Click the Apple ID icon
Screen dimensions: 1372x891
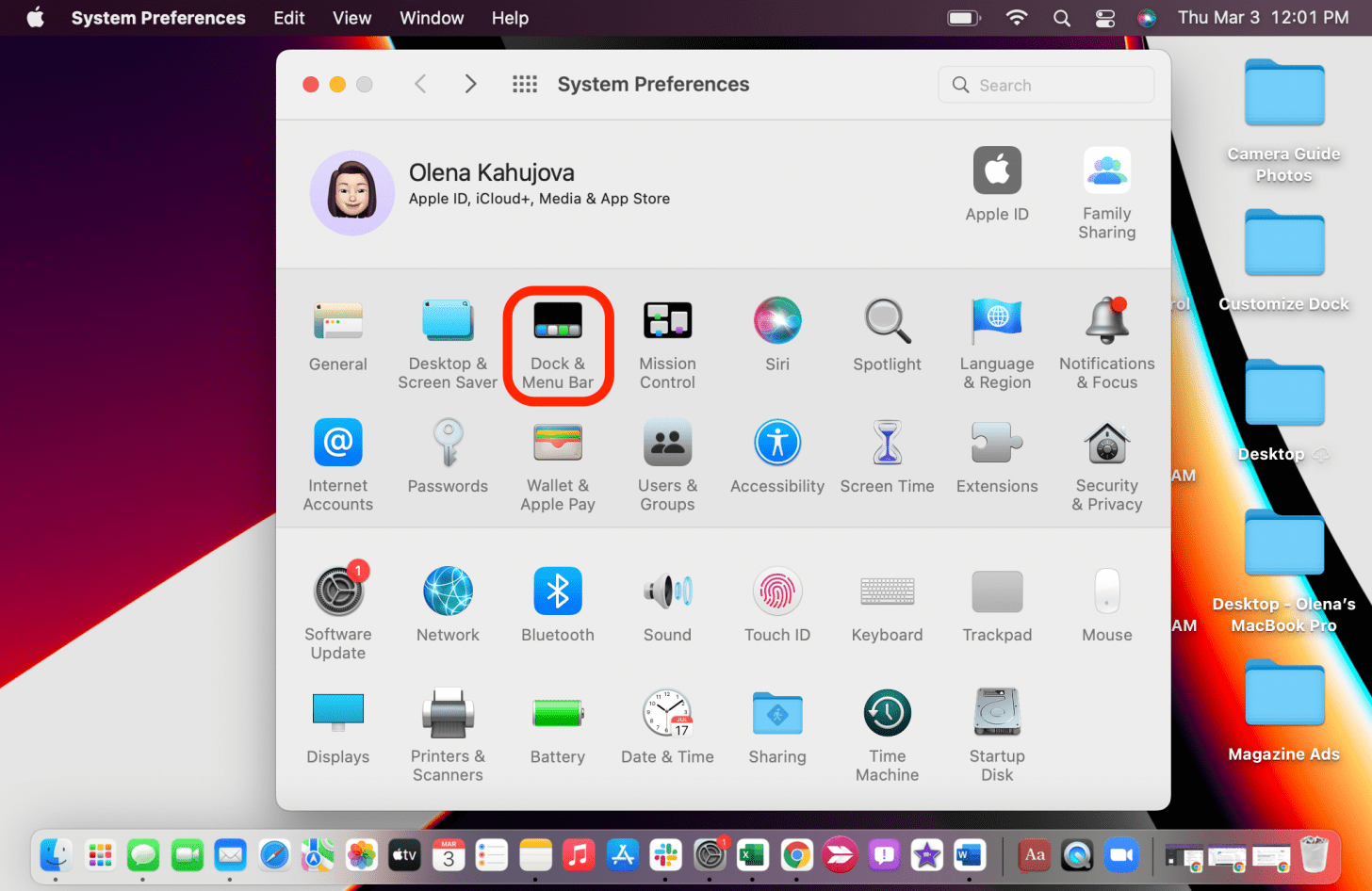click(997, 172)
